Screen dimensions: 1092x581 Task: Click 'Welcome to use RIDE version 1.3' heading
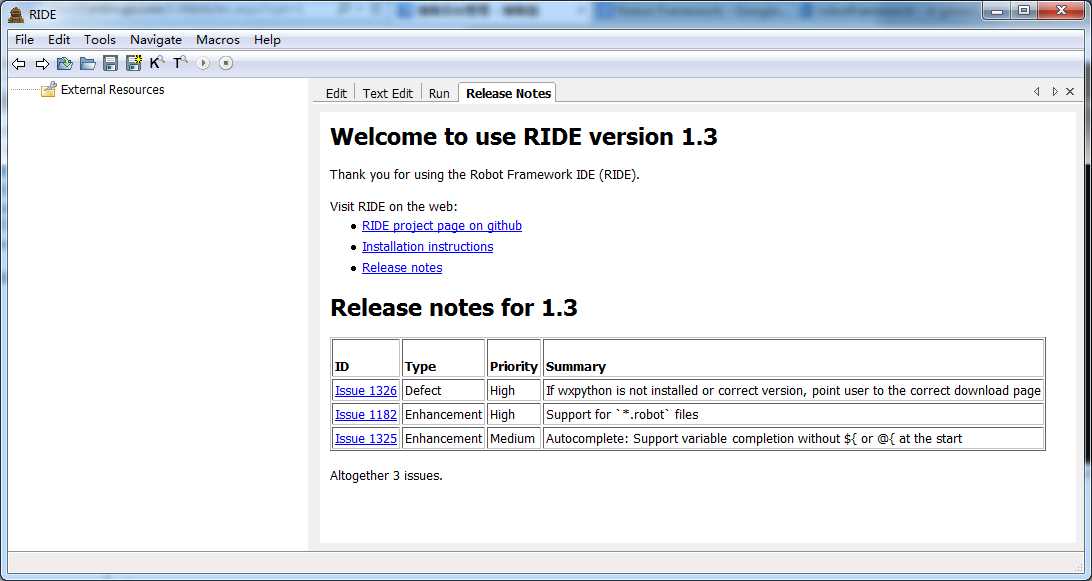[x=524, y=137]
